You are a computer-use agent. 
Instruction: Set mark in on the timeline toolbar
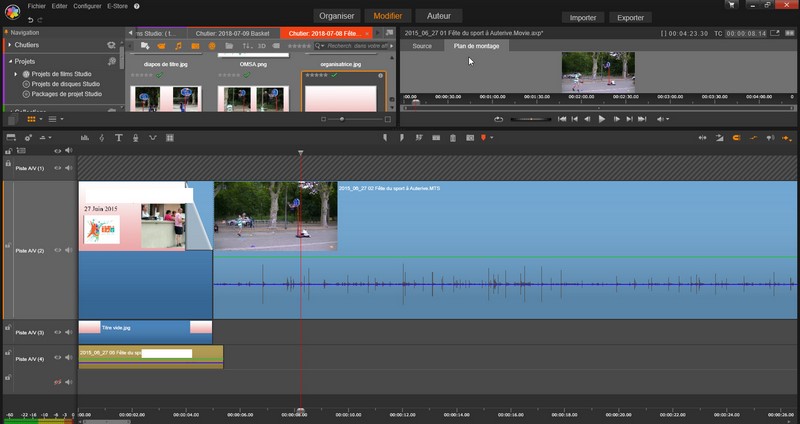click(385, 138)
